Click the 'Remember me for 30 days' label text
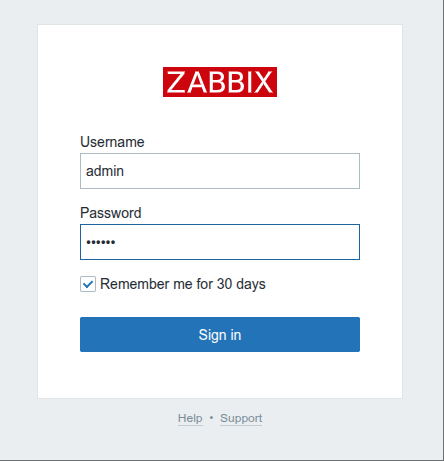The width and height of the screenshot is (444, 461). pyautogui.click(x=183, y=284)
